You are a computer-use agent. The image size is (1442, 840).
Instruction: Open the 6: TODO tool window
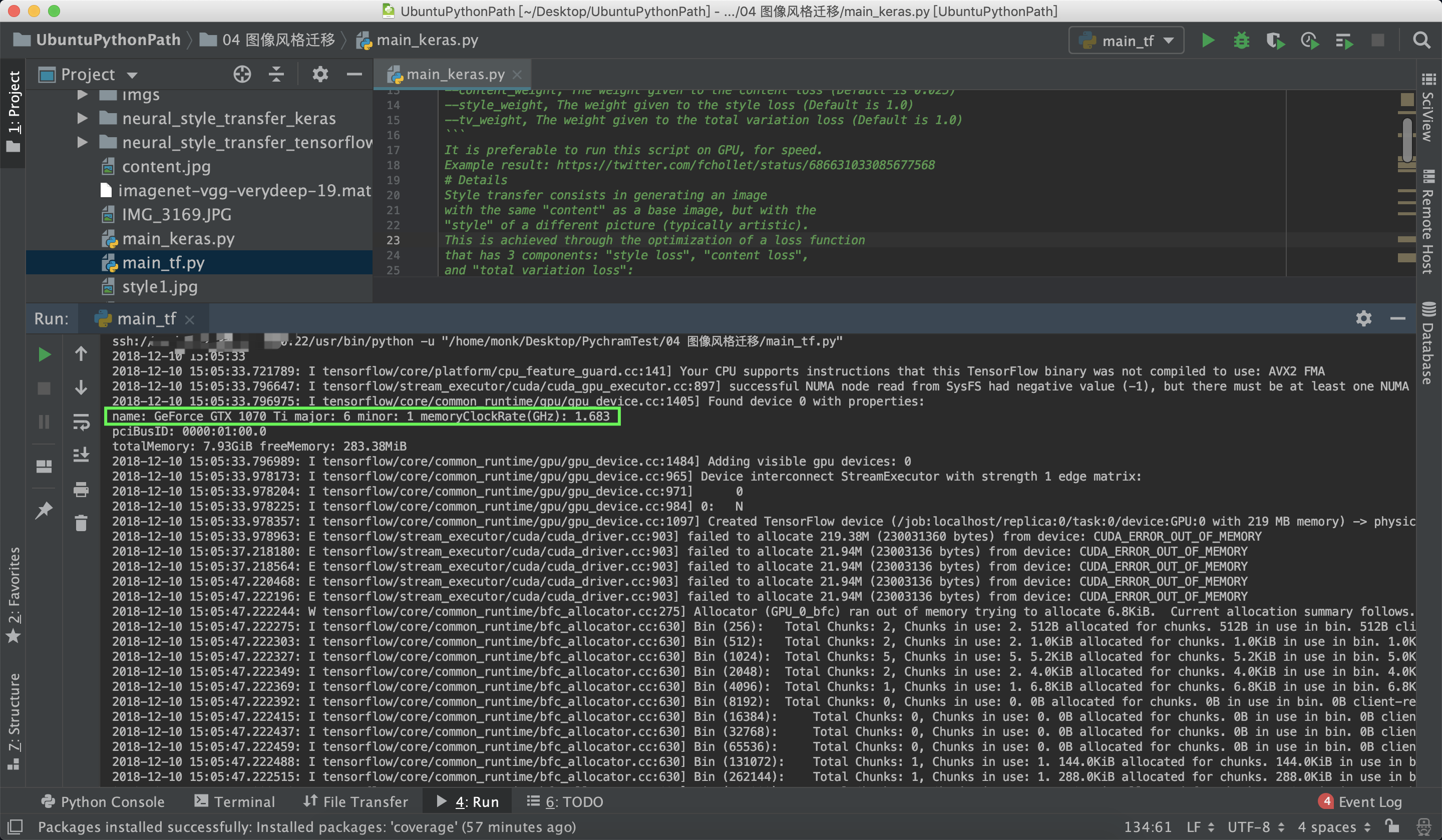pos(565,801)
